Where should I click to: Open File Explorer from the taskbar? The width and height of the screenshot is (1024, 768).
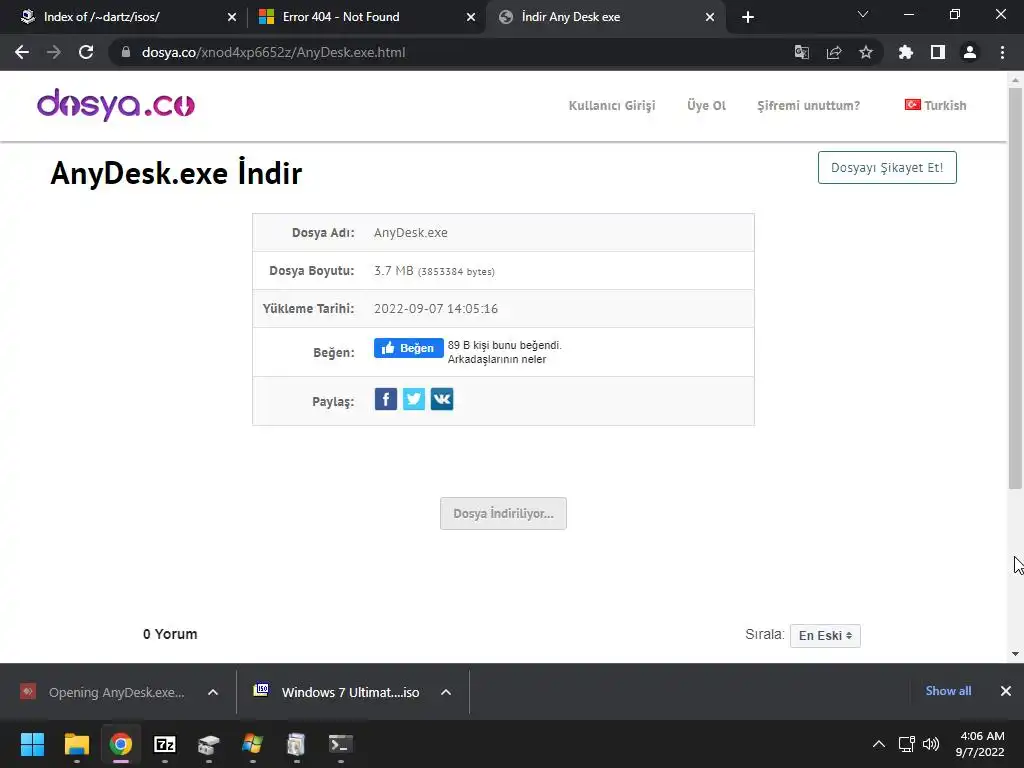tap(76, 744)
